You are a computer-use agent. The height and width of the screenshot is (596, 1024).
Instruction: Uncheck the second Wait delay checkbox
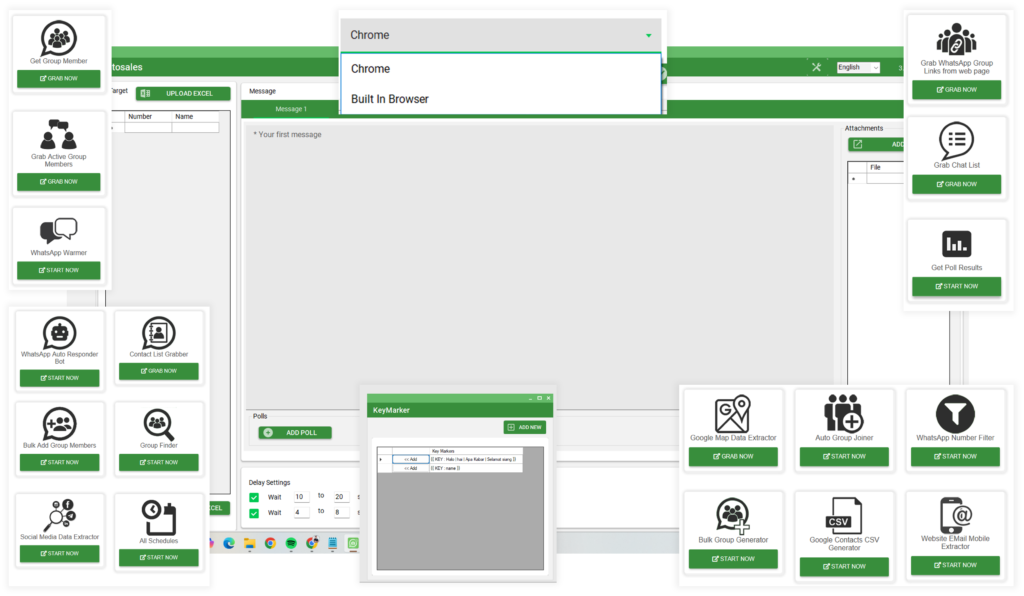pyautogui.click(x=254, y=512)
